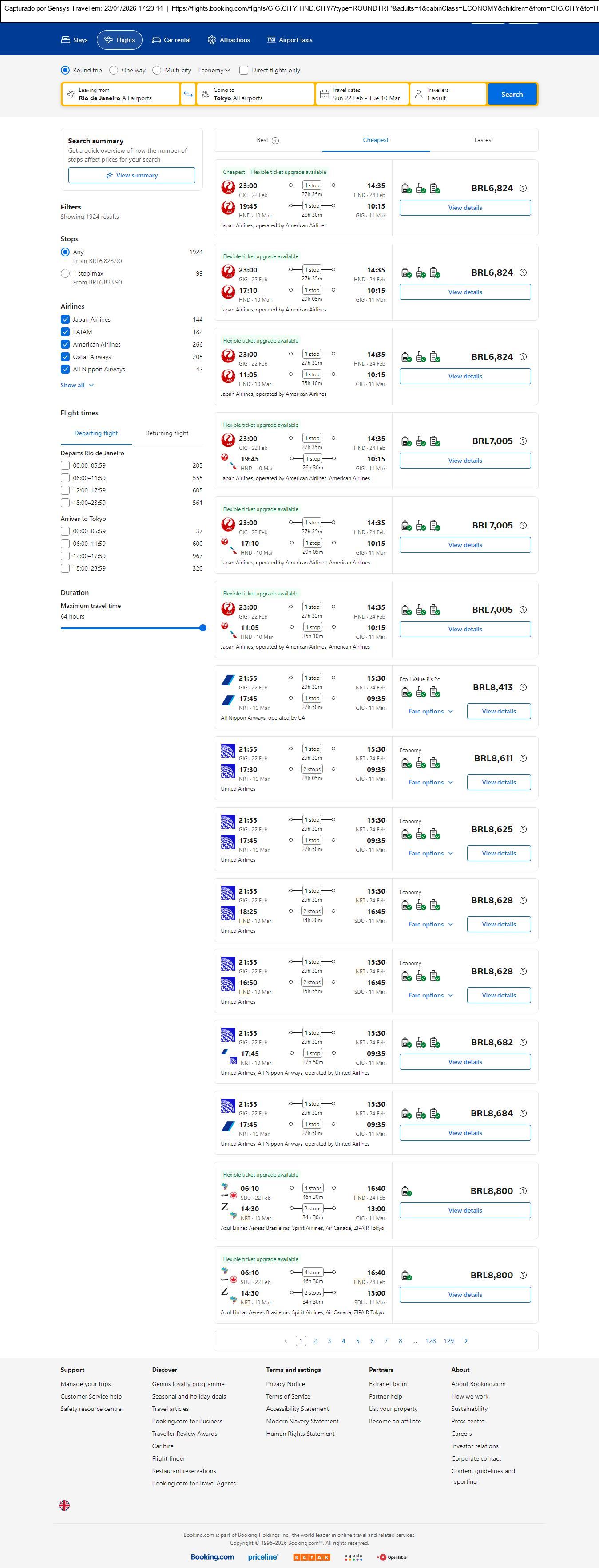The image size is (599, 1568).
Task: Open the Economy cabin class dropdown
Action: [214, 70]
